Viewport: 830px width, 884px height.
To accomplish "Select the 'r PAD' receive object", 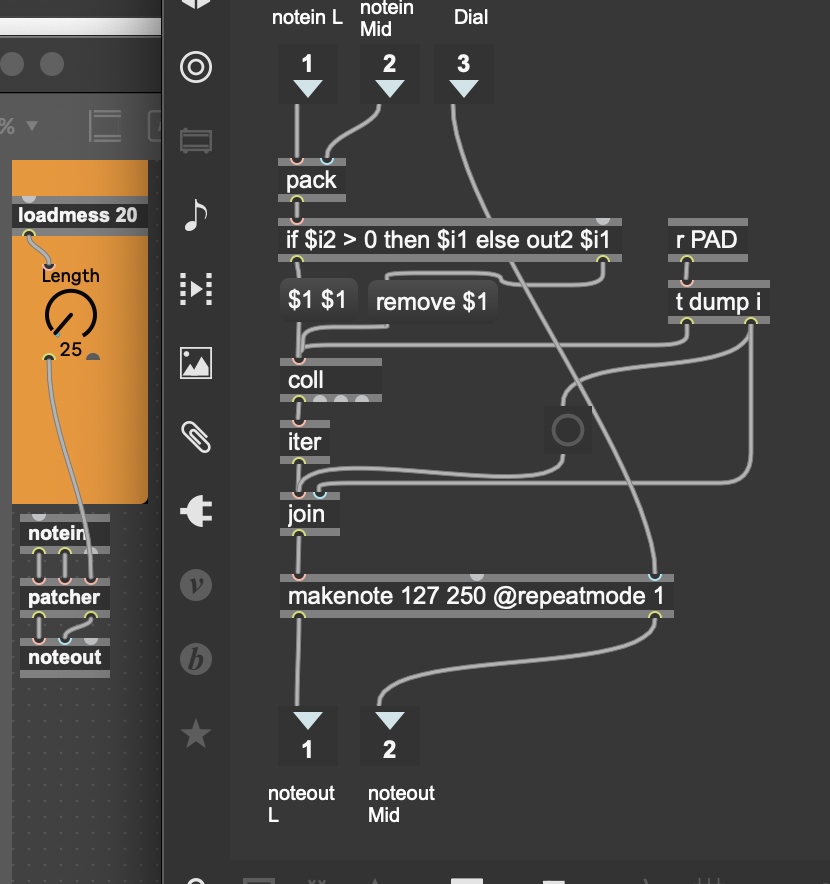I will click(708, 240).
